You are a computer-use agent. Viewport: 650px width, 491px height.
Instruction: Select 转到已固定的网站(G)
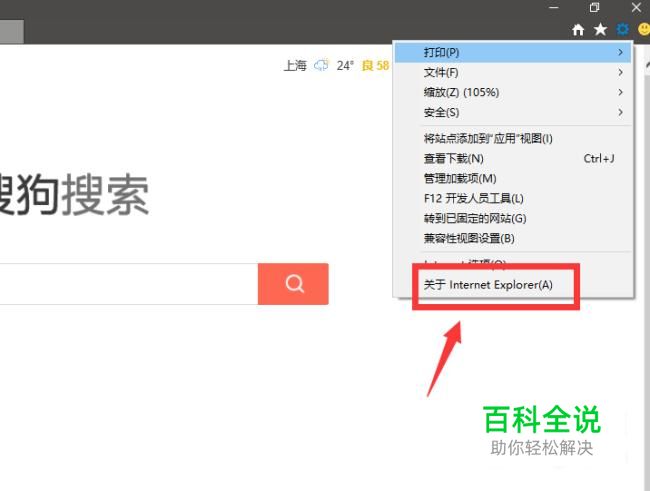pyautogui.click(x=513, y=218)
